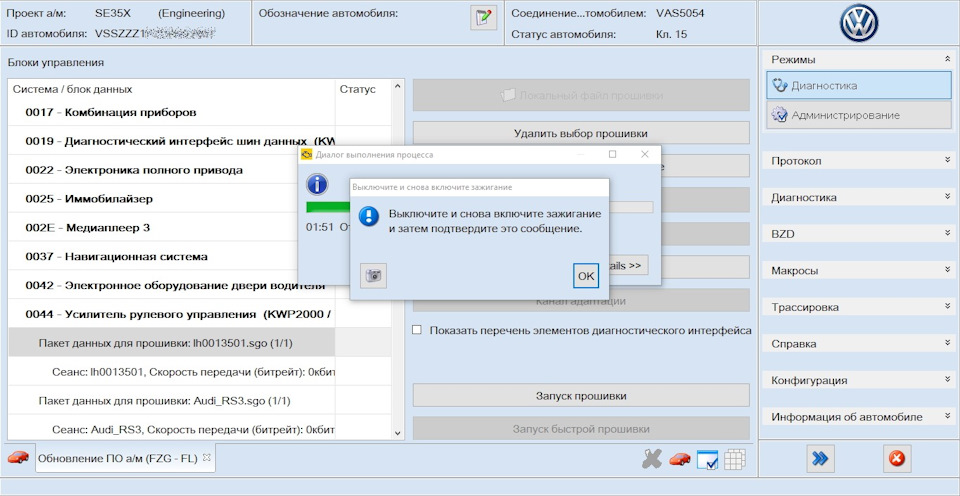Viewport: 960px width, 496px height.
Task: Click the screenshot camera icon in message dialog
Action: point(373,276)
